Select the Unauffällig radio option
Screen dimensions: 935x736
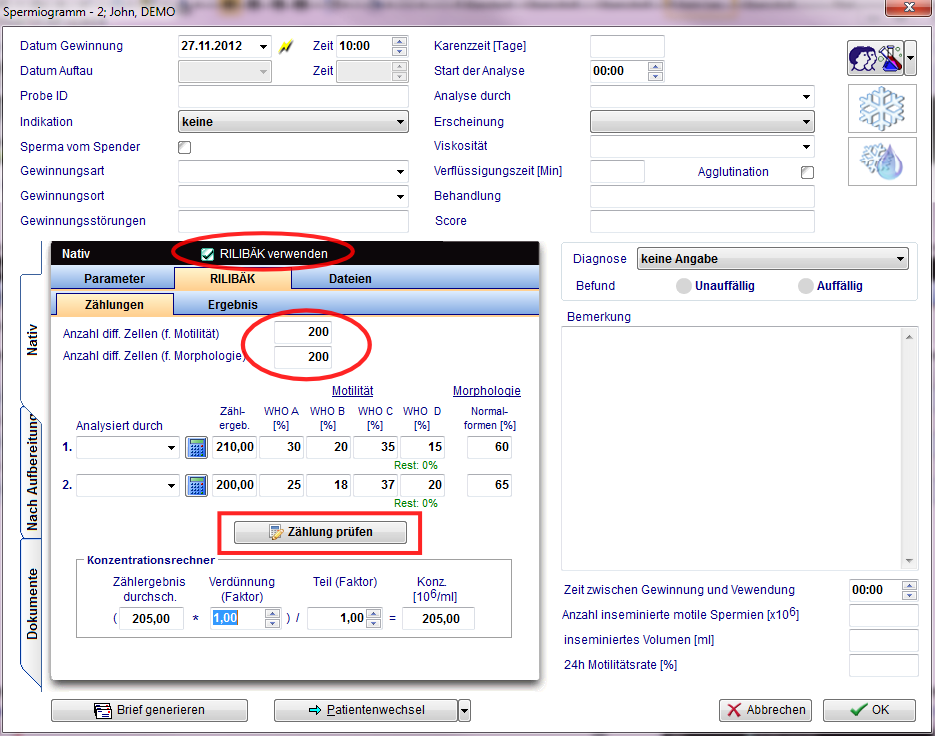(x=683, y=286)
